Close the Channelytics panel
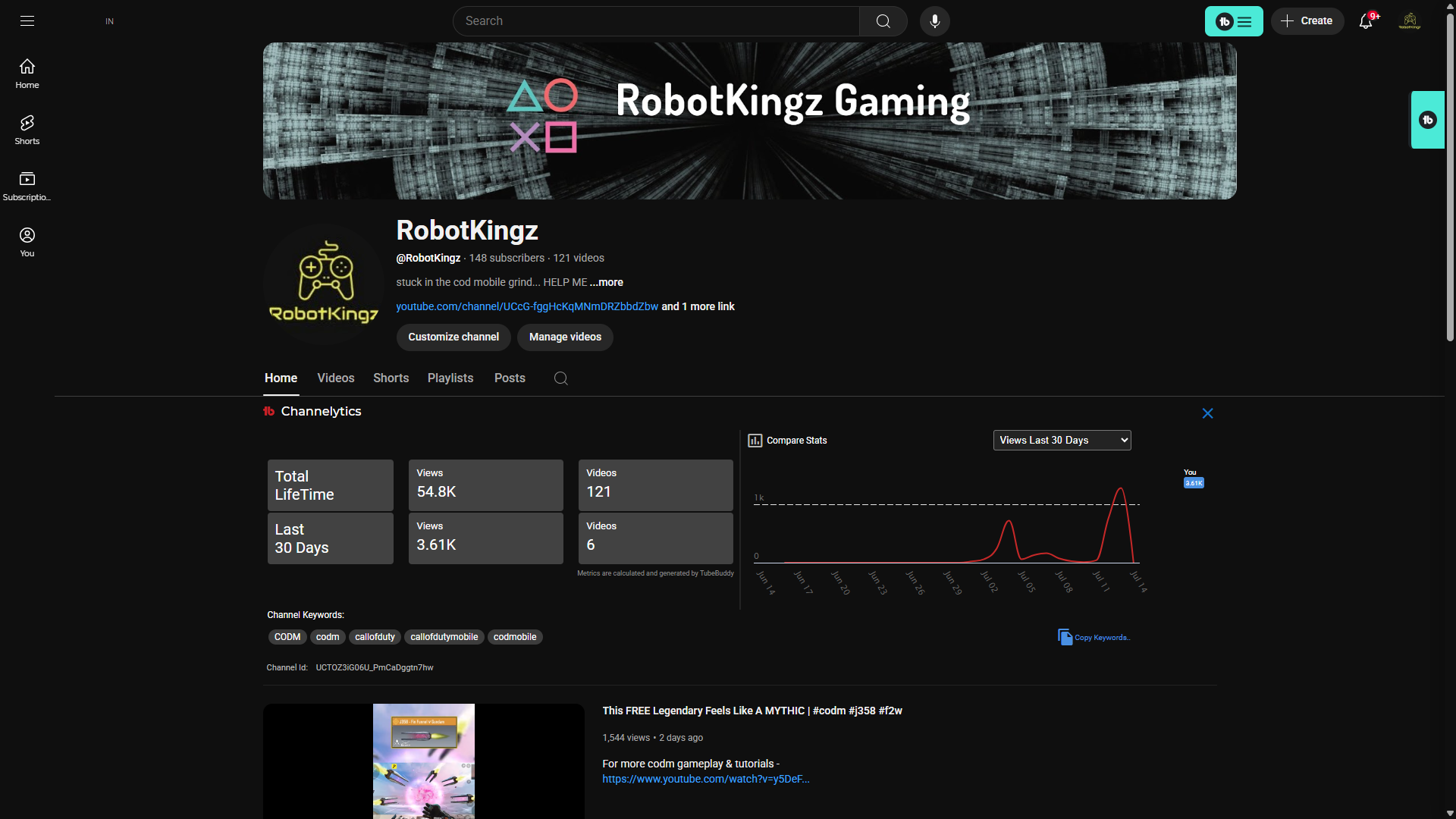Screen dimensions: 1456x819 click(x=1208, y=413)
